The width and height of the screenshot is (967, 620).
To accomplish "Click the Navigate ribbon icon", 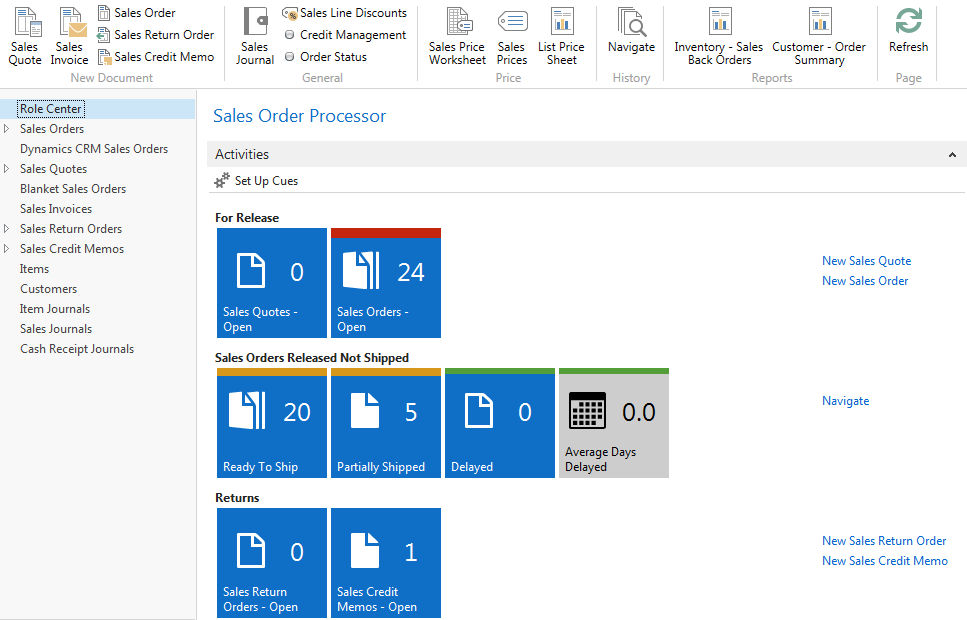I will tap(631, 22).
